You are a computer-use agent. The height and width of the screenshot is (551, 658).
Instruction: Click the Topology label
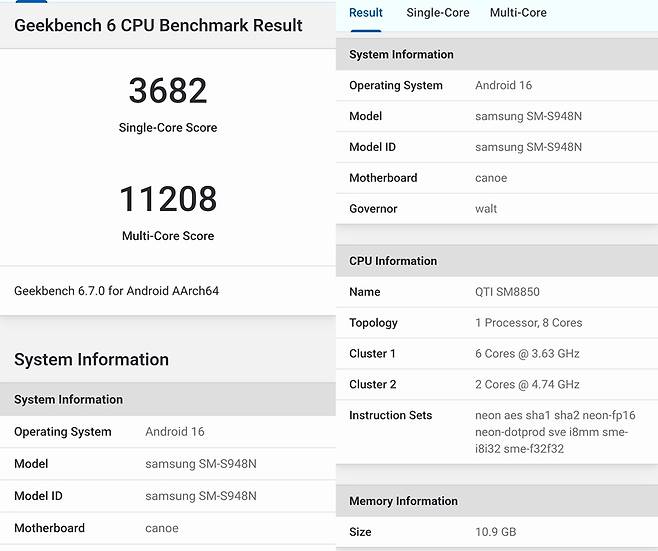[x=373, y=323]
